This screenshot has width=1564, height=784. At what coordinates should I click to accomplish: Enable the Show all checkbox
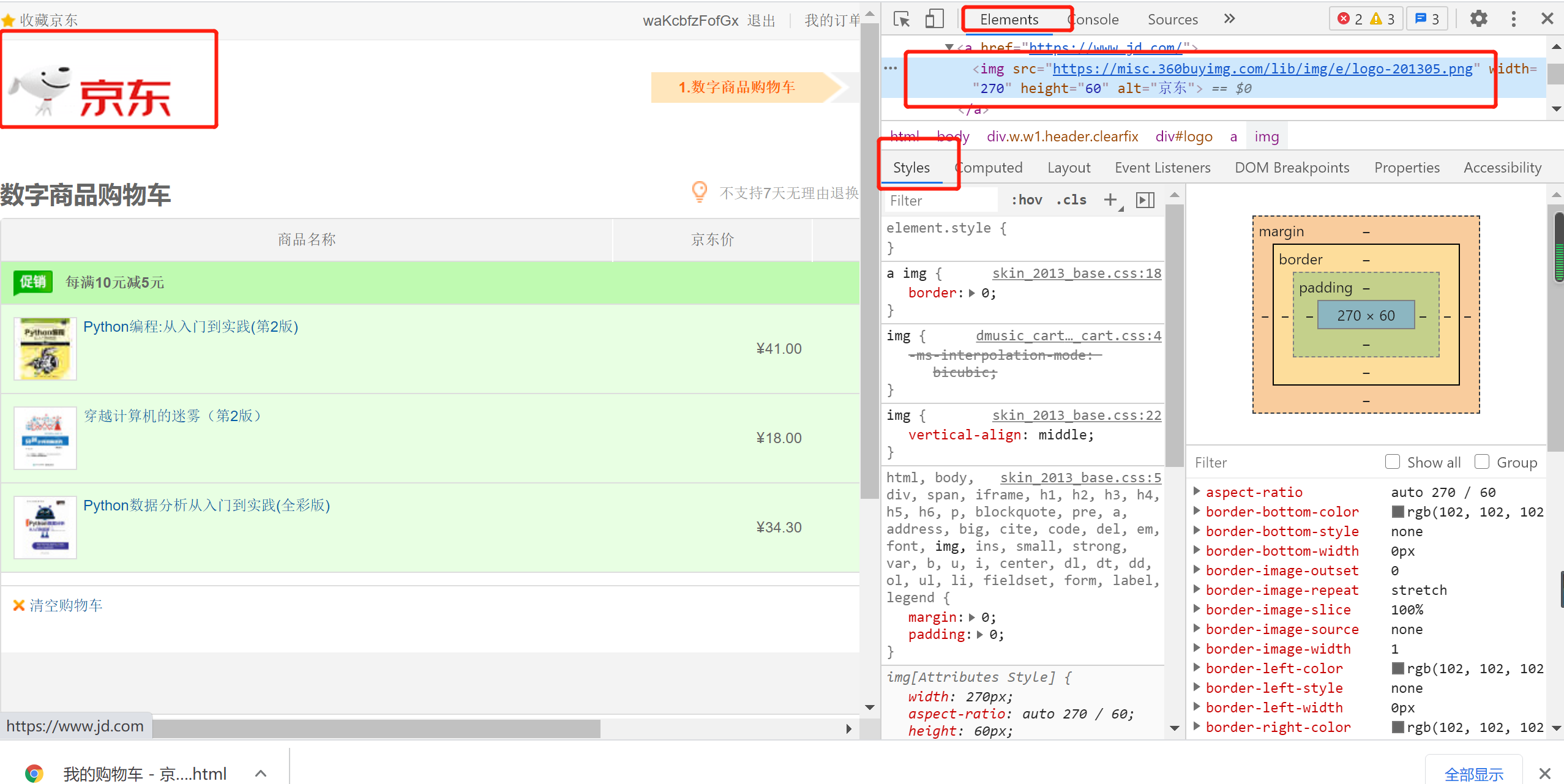(1392, 461)
